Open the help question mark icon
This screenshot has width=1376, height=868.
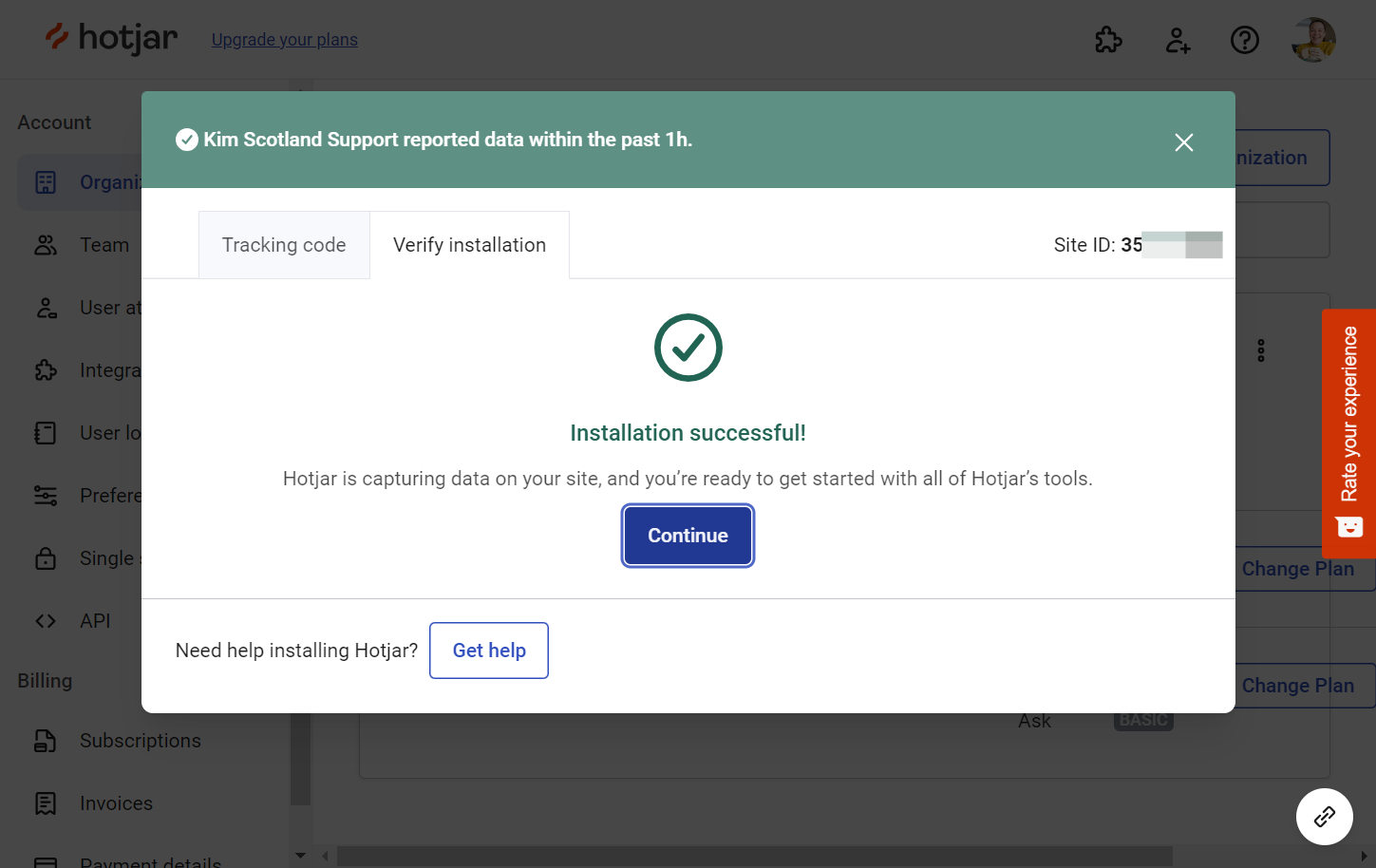(1244, 40)
